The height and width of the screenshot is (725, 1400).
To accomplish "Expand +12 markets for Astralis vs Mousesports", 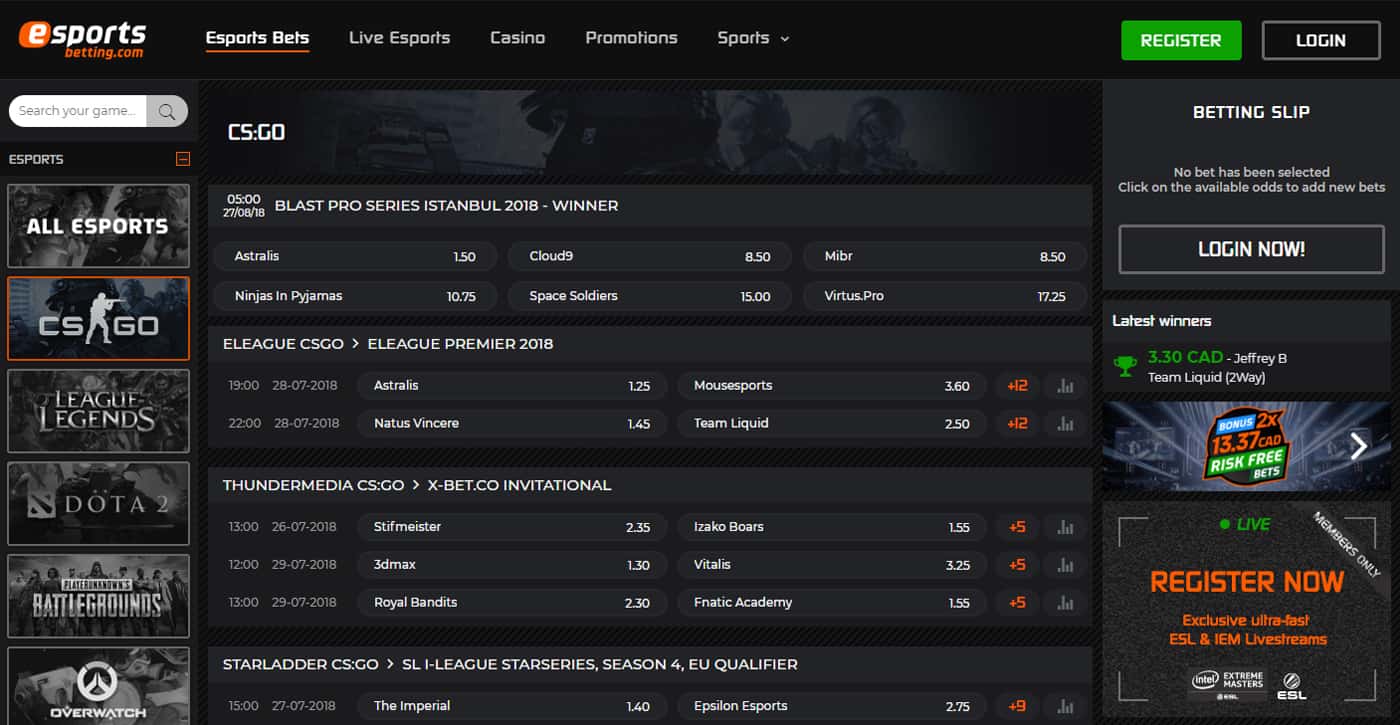I will 1017,386.
